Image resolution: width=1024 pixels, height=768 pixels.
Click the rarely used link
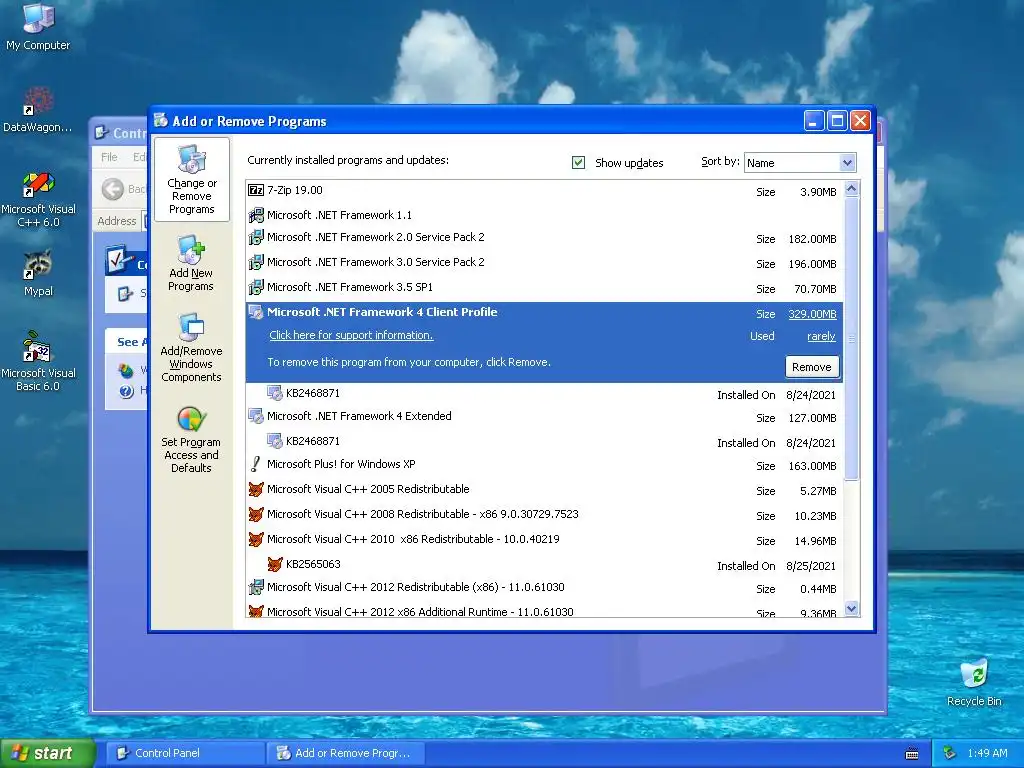click(x=821, y=336)
